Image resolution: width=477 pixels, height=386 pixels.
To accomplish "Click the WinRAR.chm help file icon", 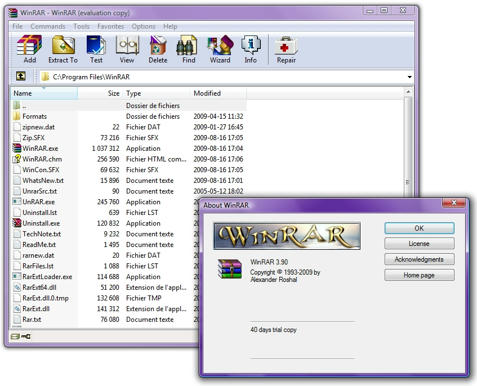I will click(x=17, y=159).
